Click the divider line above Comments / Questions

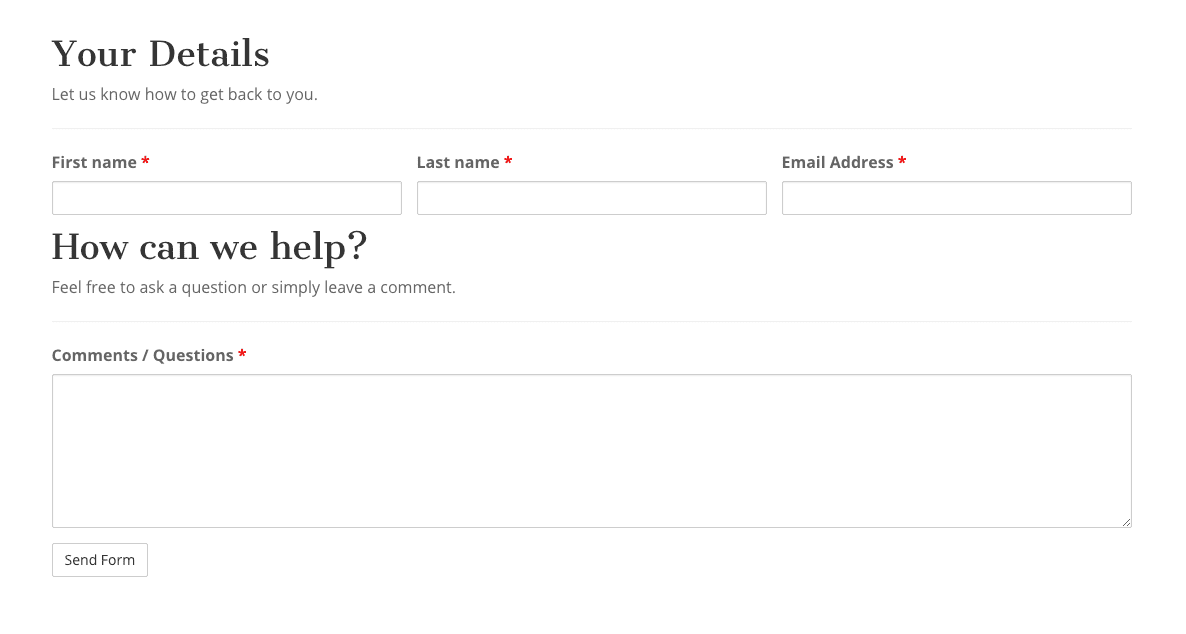(x=591, y=322)
